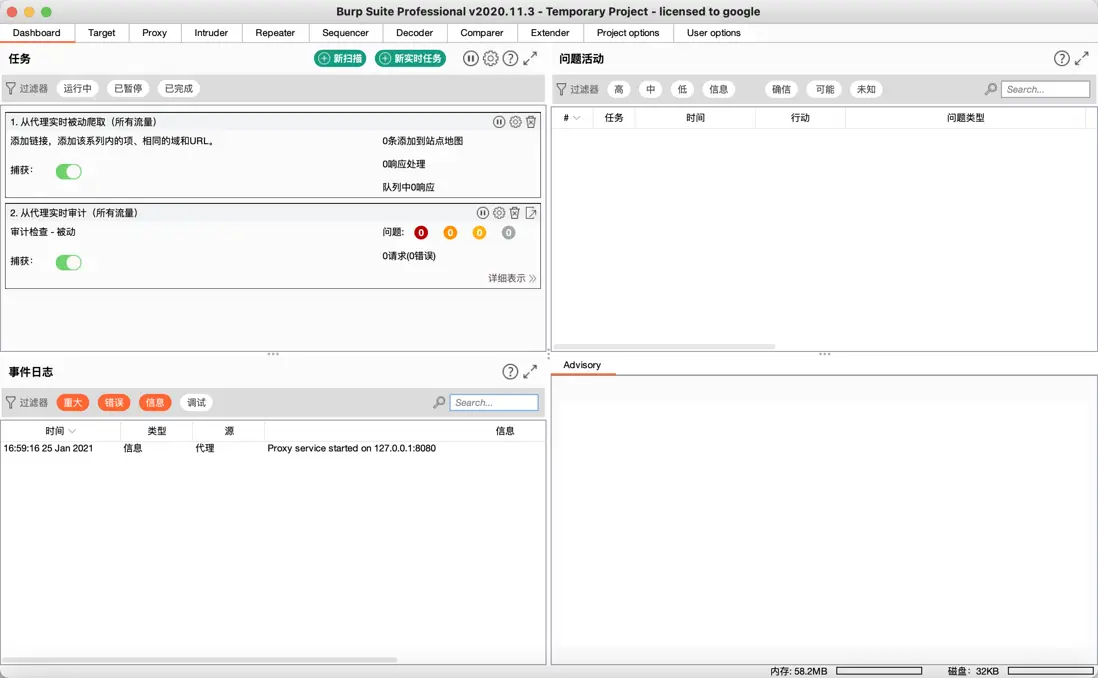Pause task 1 live passive crawl
This screenshot has height=678, width=1098.
[499, 122]
